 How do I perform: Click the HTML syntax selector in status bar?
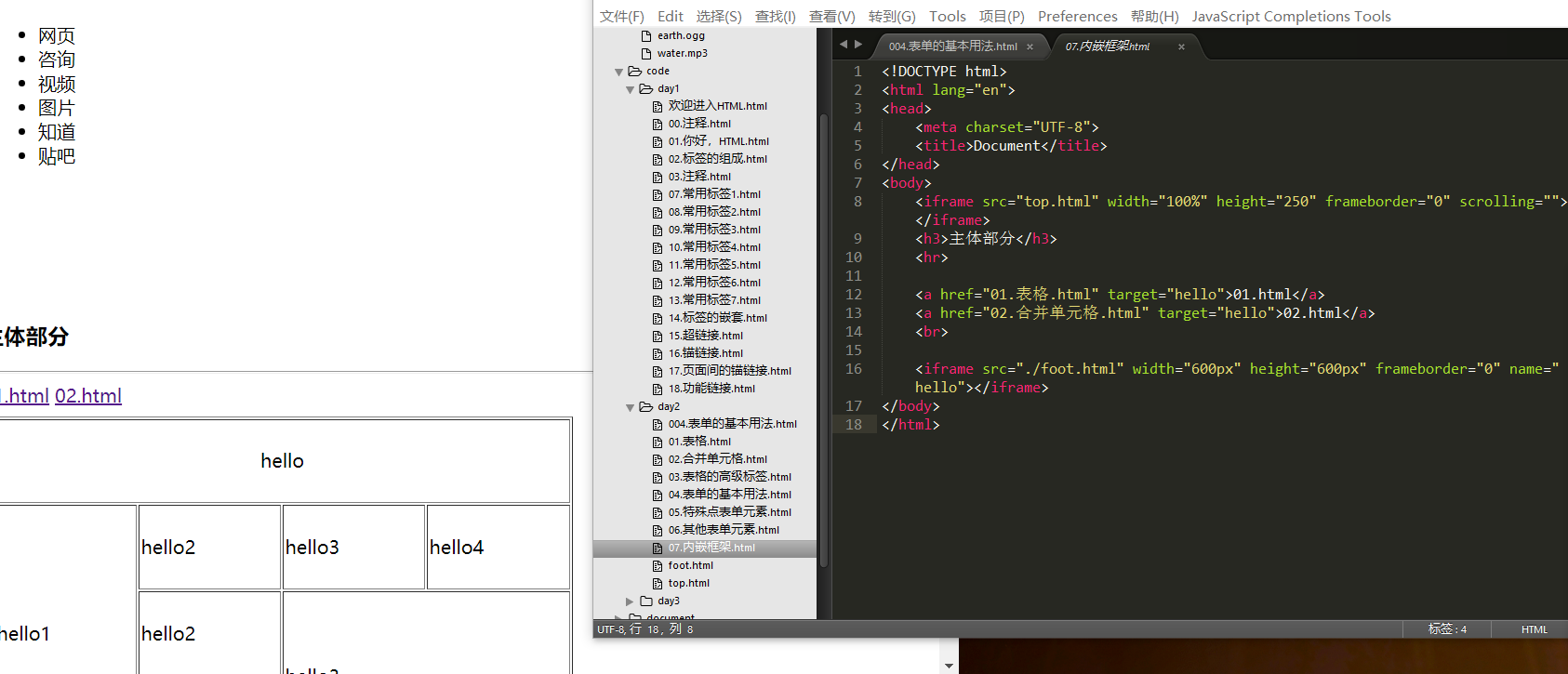1535,629
